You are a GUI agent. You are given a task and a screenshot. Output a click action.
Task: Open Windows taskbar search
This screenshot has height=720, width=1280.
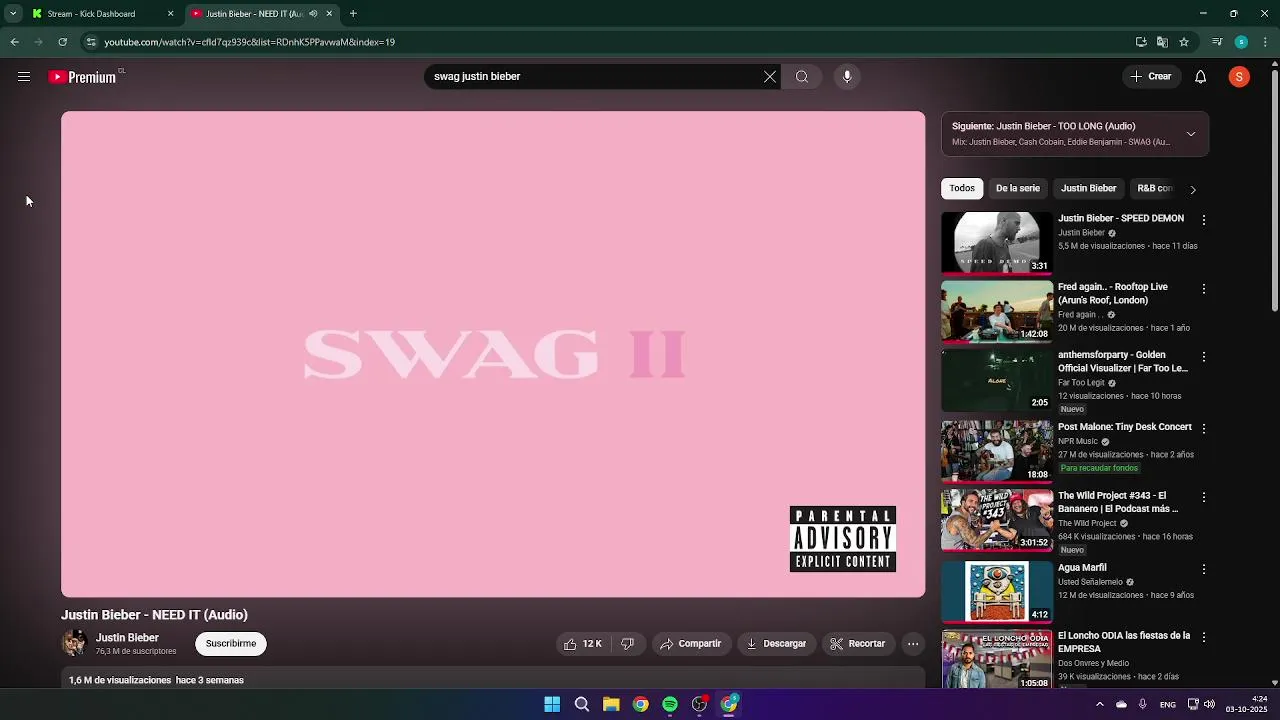[x=582, y=704]
